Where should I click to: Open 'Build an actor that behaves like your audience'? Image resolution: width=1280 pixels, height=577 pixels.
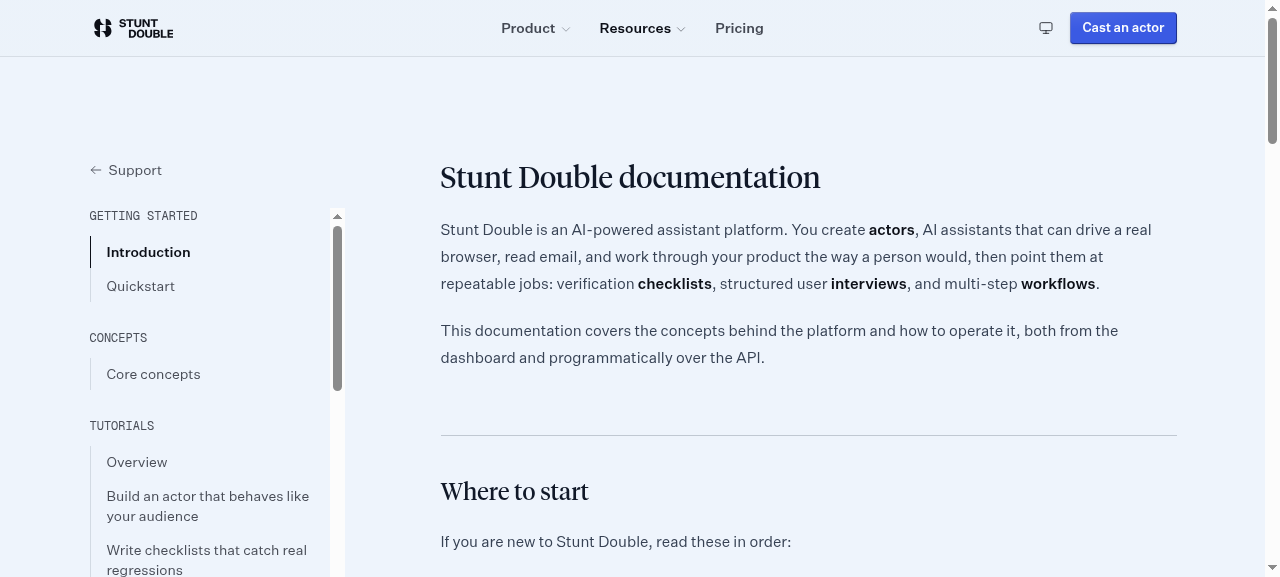(x=208, y=506)
